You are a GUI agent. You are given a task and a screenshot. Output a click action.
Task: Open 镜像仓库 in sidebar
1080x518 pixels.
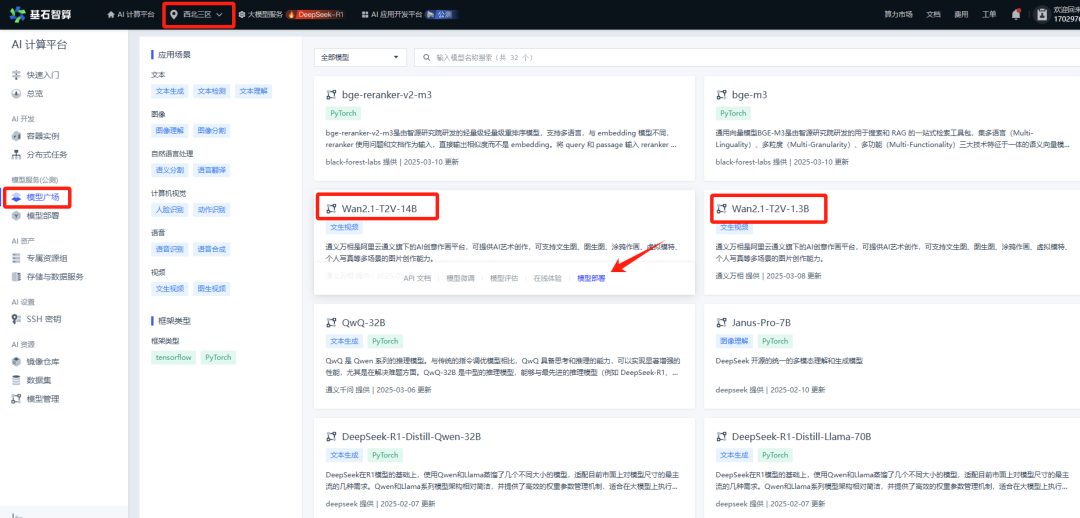37,362
